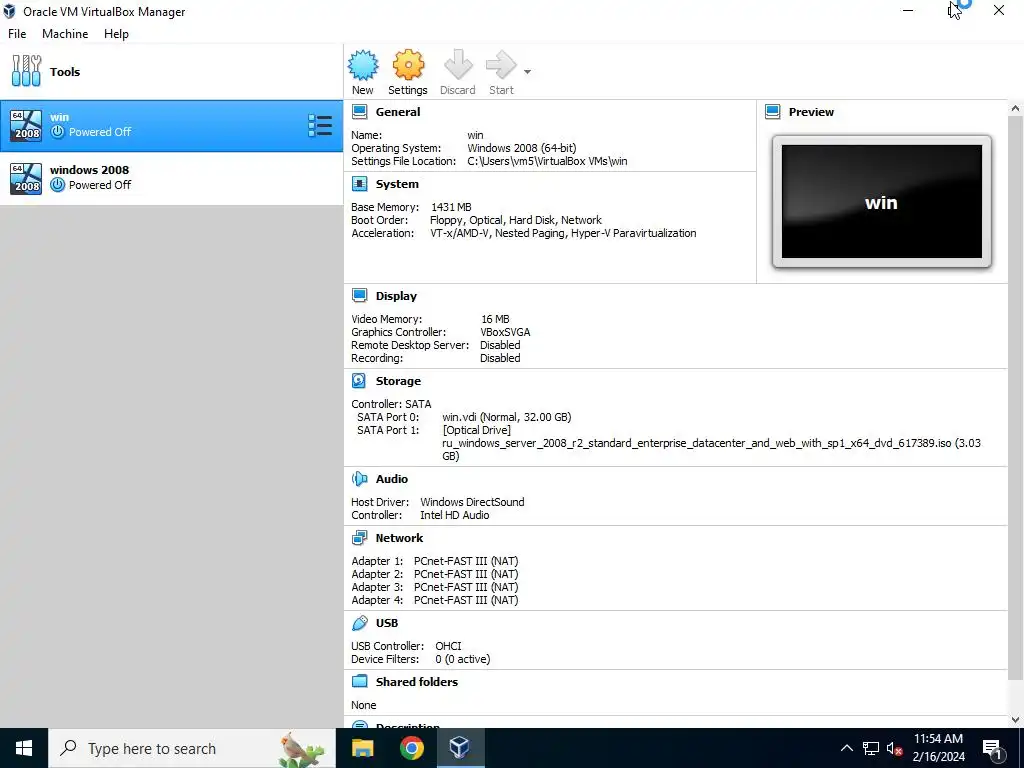
Task: Show hidden system tray icons
Action: point(846,748)
